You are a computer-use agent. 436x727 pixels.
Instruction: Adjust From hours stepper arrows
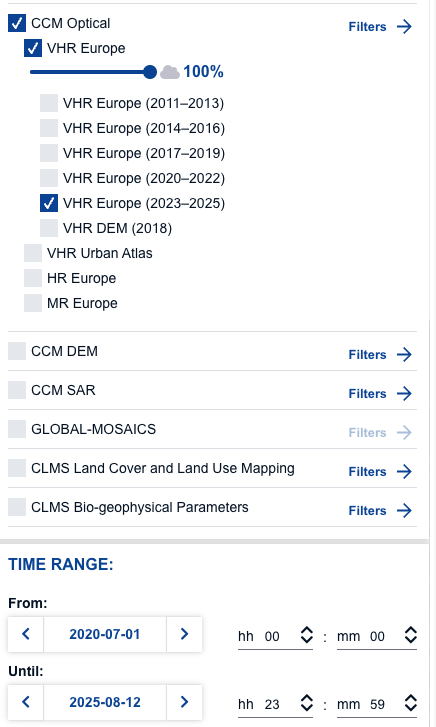coord(307,635)
